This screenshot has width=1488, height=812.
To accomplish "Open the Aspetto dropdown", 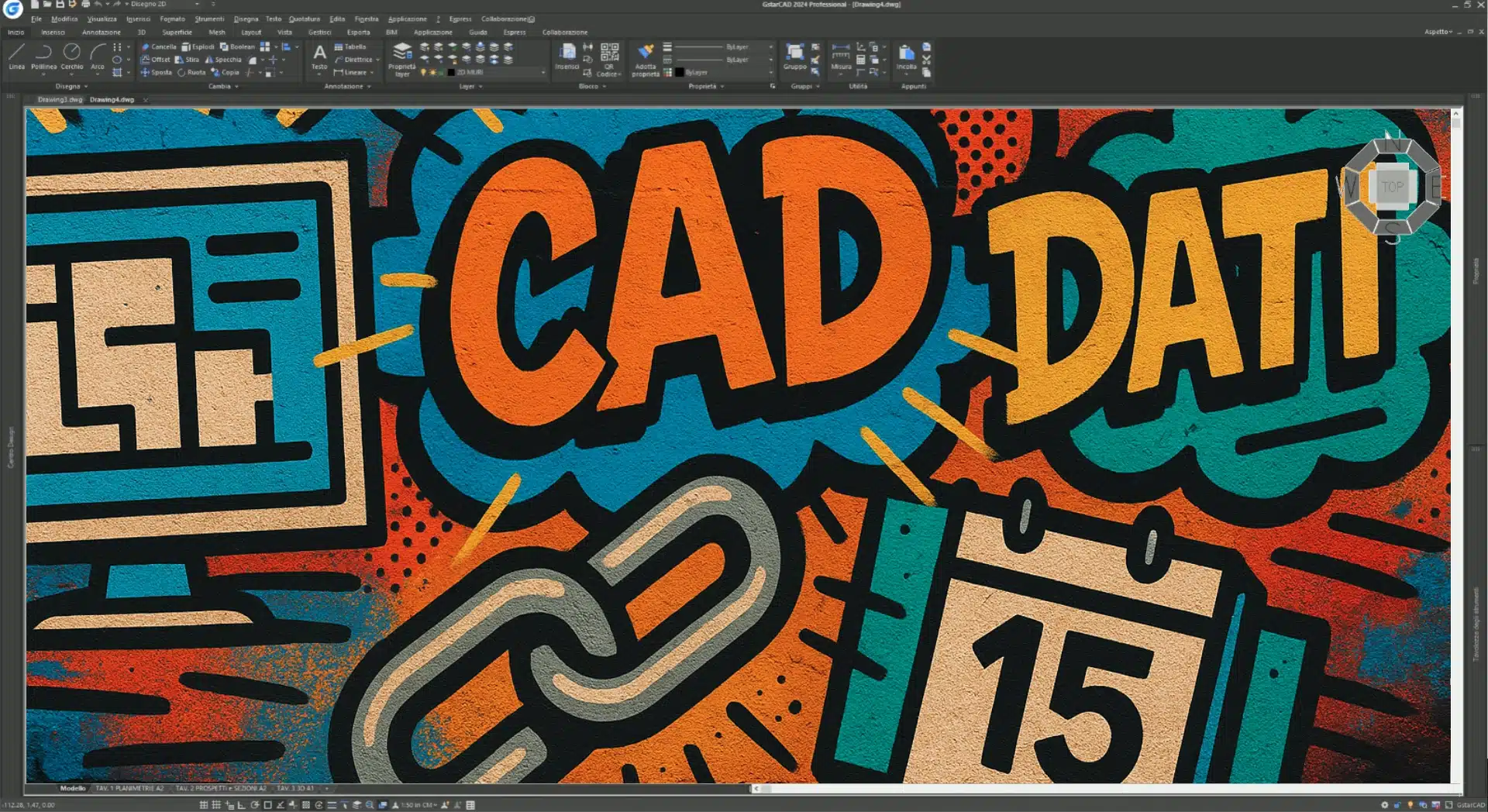I will (1438, 32).
